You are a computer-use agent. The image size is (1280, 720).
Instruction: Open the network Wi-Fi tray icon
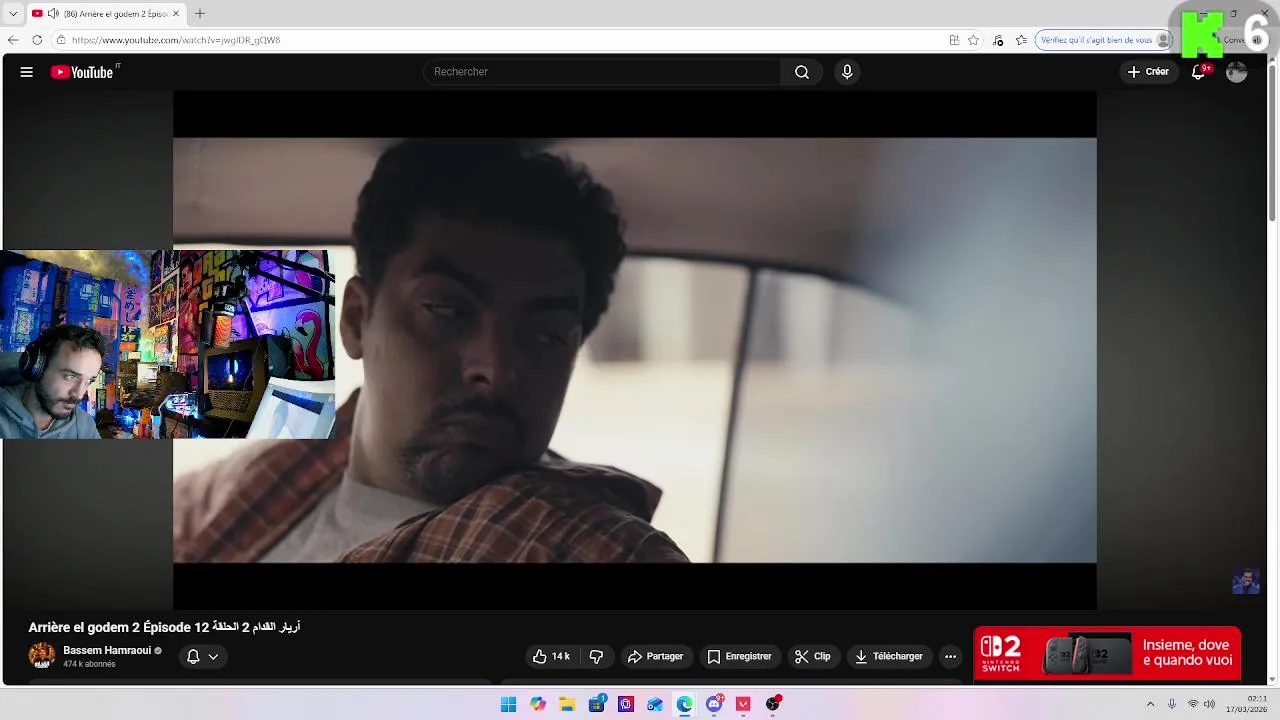pyautogui.click(x=1192, y=704)
